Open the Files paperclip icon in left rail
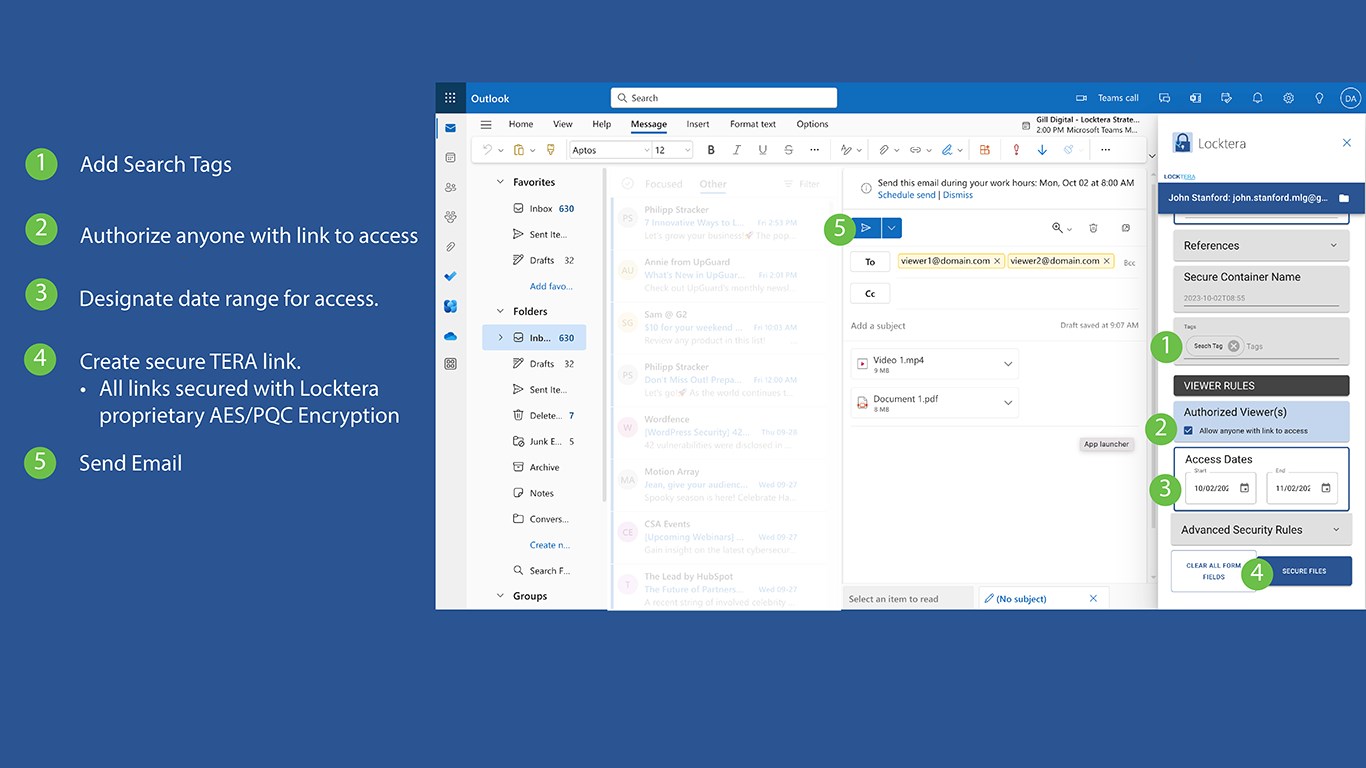 coord(451,246)
